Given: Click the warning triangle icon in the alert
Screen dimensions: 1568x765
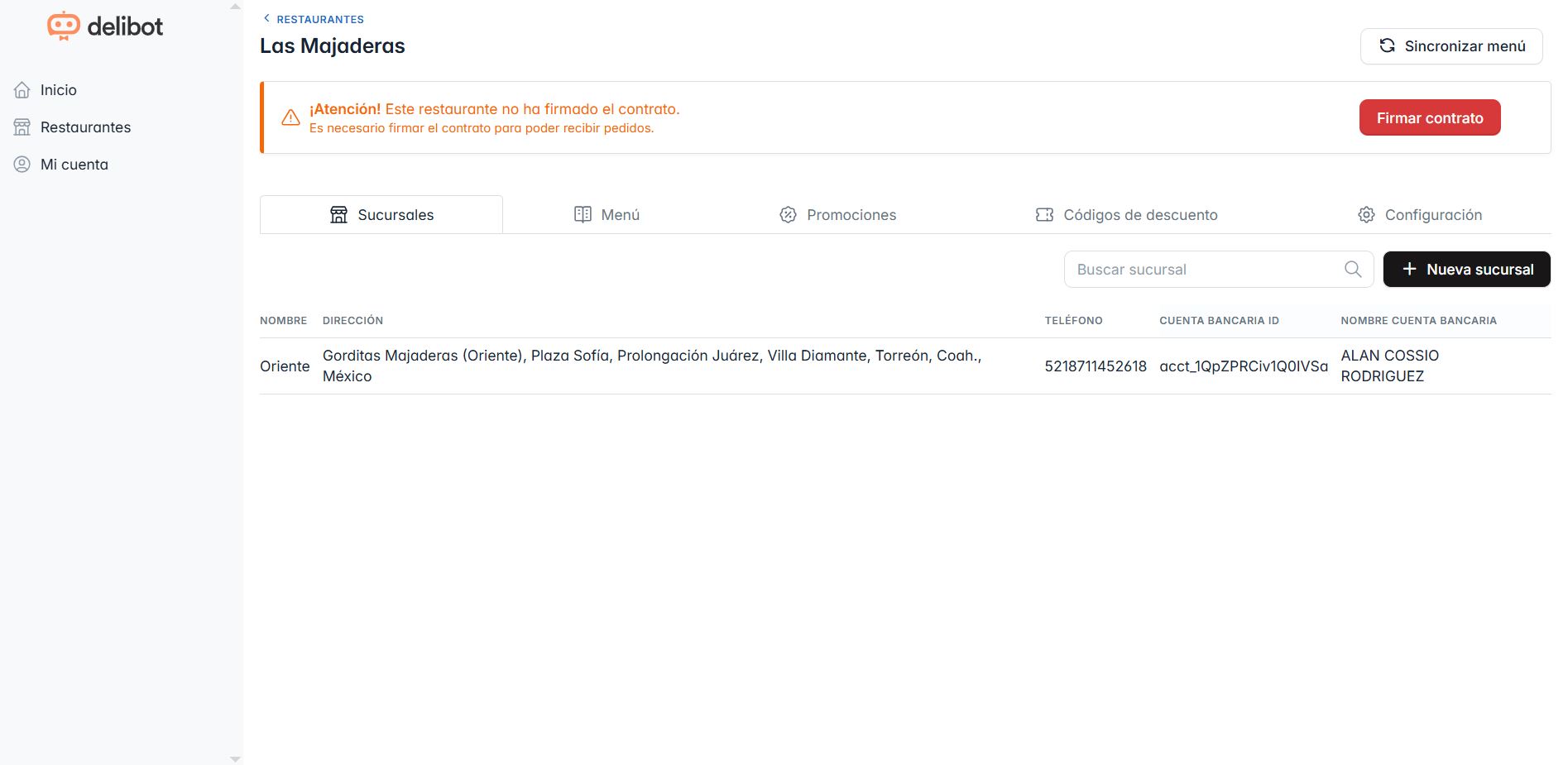Looking at the screenshot, I should point(290,118).
